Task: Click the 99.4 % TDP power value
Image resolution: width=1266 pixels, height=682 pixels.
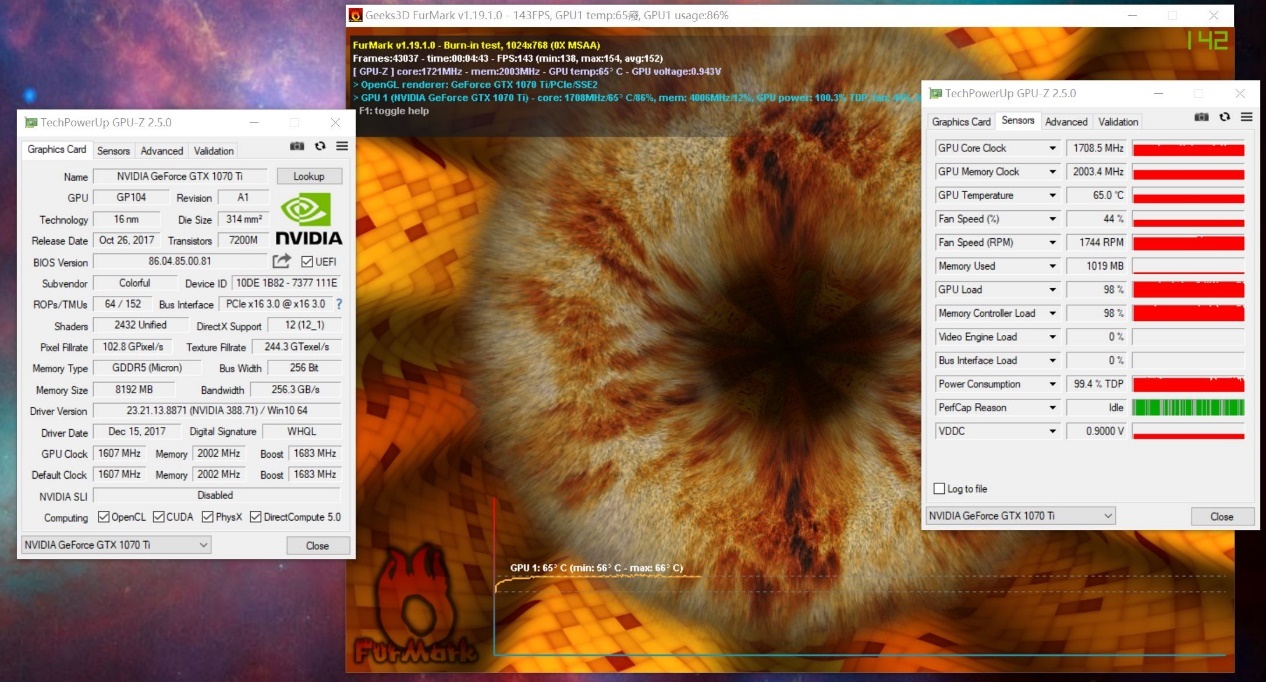Action: point(1097,384)
